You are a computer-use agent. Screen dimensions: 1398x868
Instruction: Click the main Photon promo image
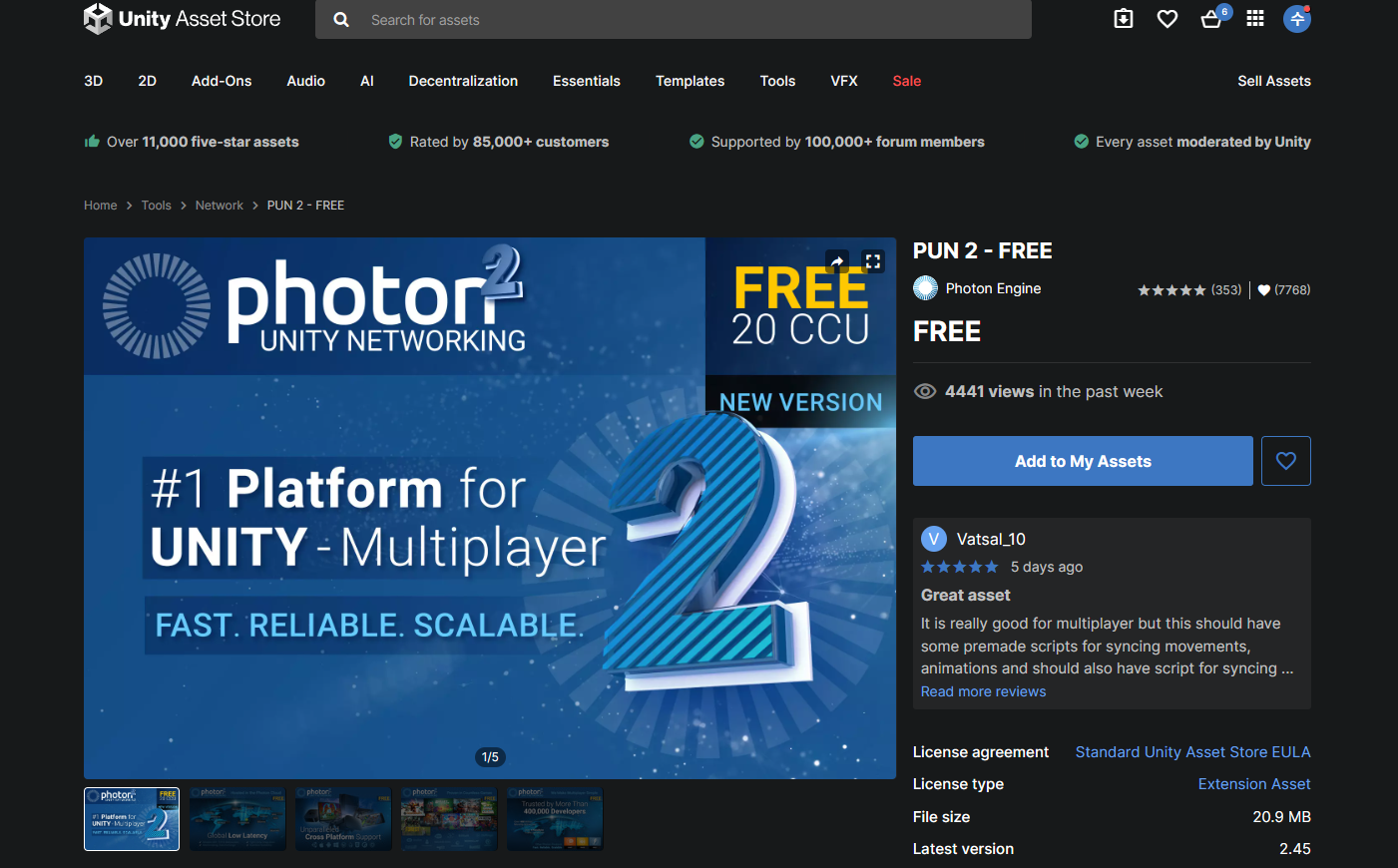pos(490,508)
